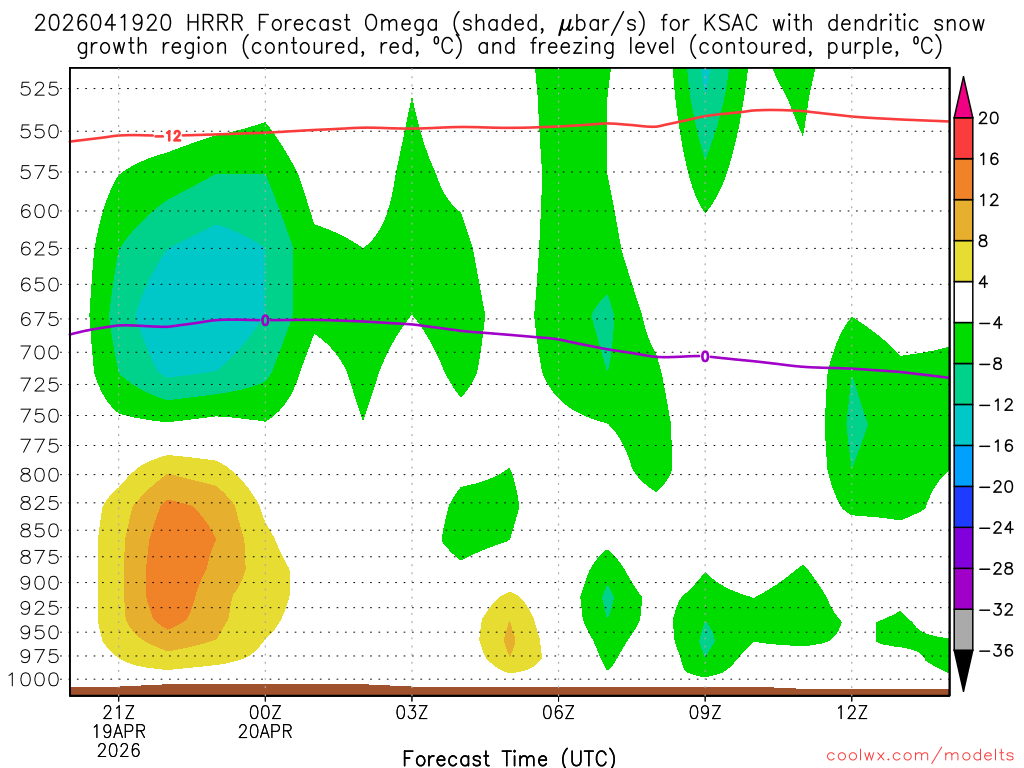Click the 525 pressure level label

pos(40,89)
